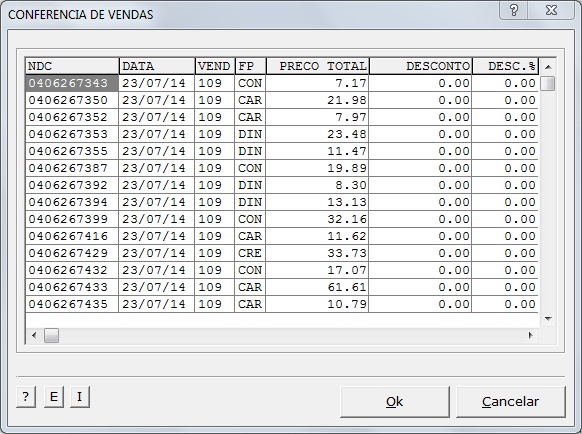Click price total 8.30
Screen dimensions: 582x434
tap(317, 185)
